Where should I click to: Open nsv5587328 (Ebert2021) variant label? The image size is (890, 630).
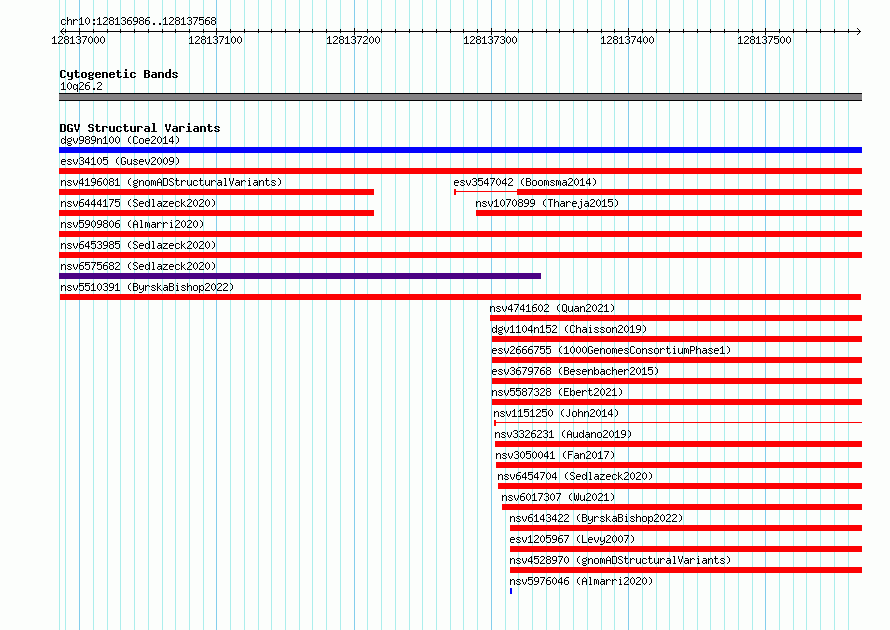pyautogui.click(x=557, y=392)
